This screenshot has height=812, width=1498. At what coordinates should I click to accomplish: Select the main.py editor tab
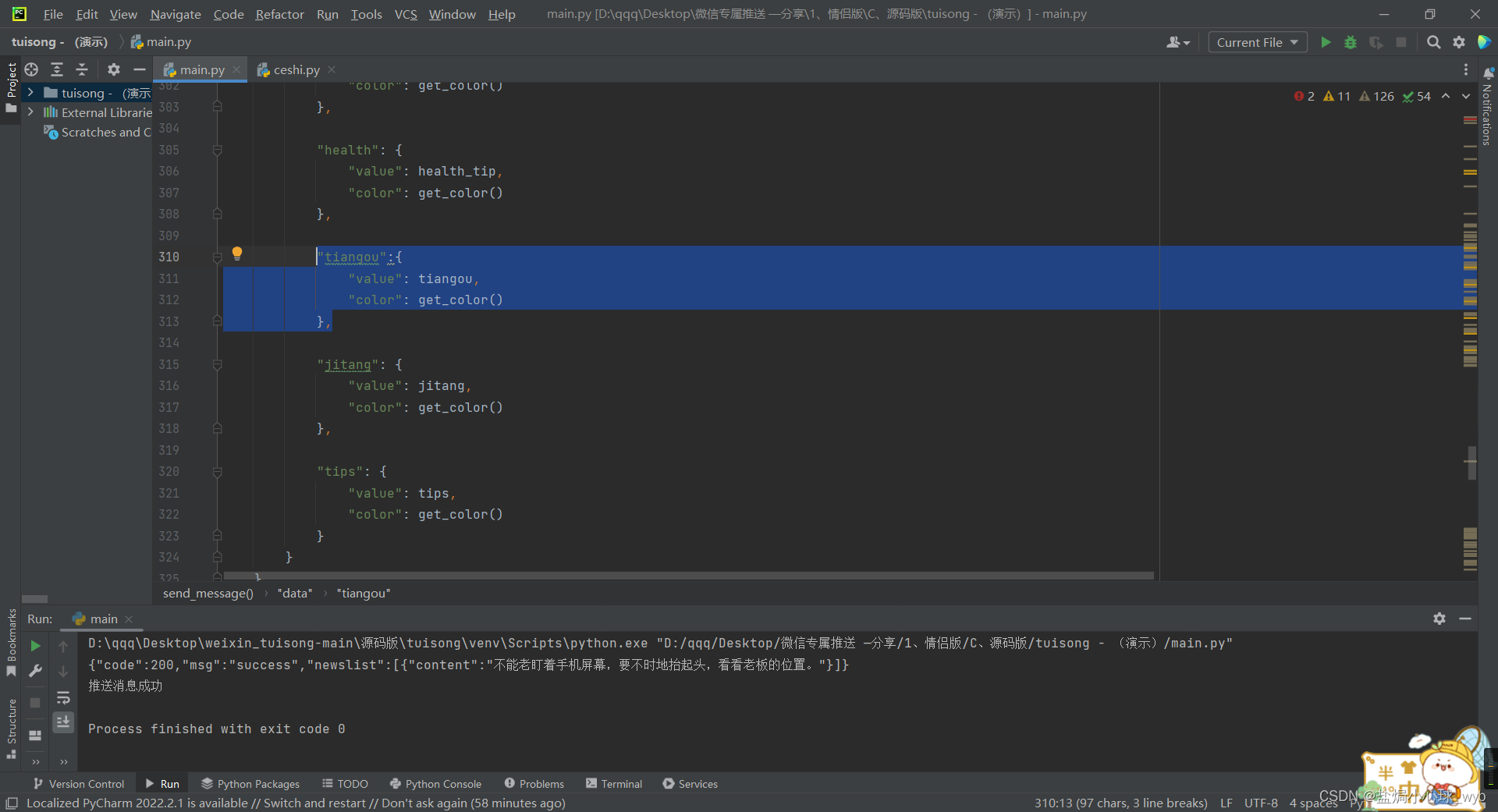click(x=202, y=69)
